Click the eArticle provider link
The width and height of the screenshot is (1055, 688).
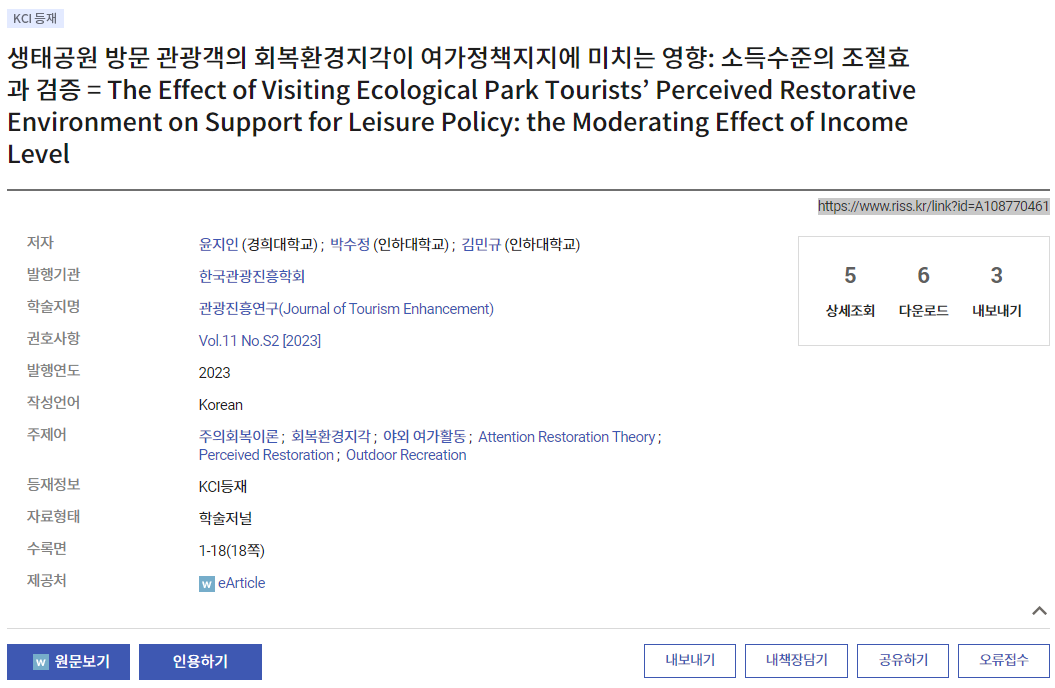coord(242,583)
